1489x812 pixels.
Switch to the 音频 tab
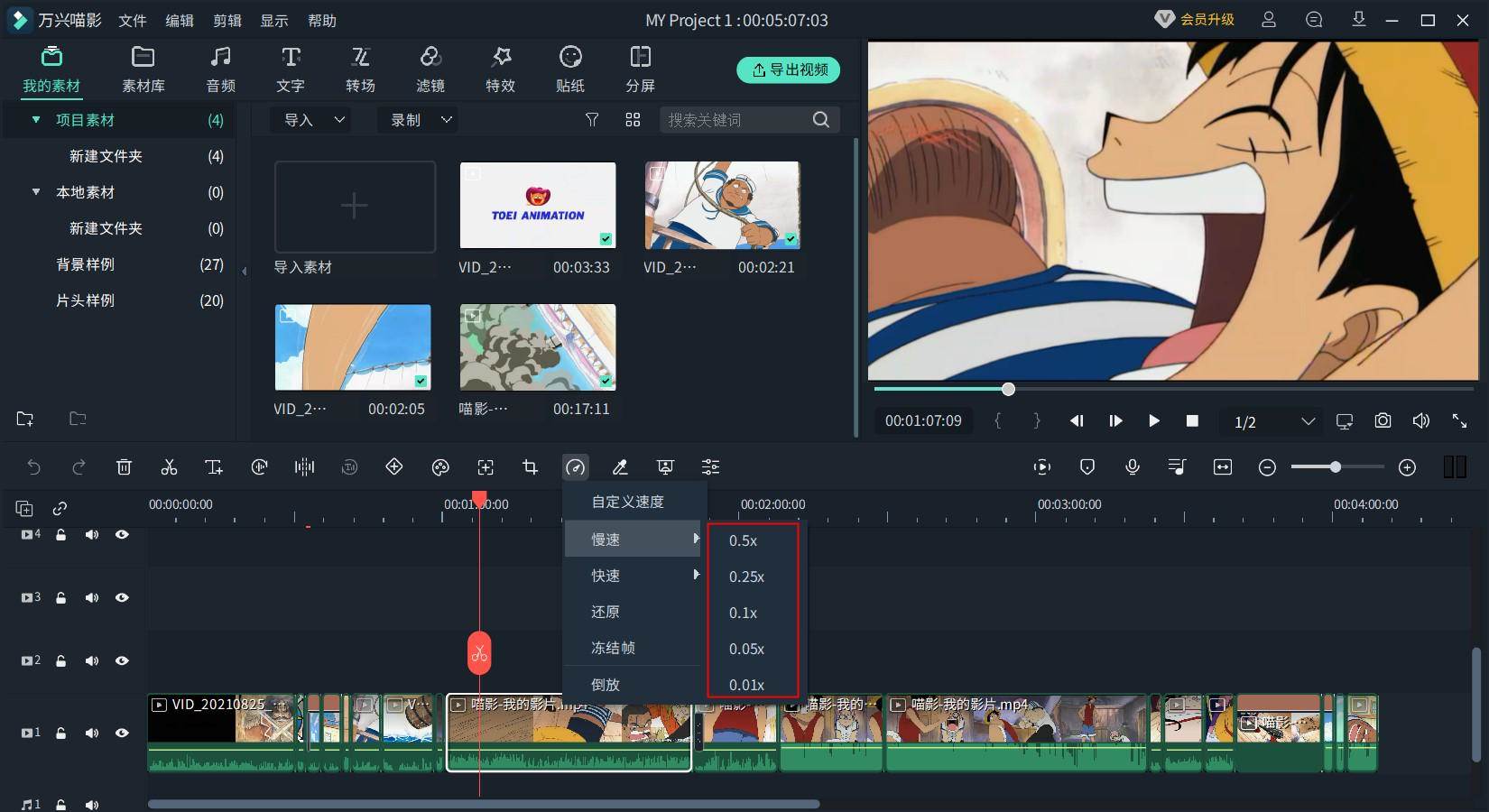220,69
